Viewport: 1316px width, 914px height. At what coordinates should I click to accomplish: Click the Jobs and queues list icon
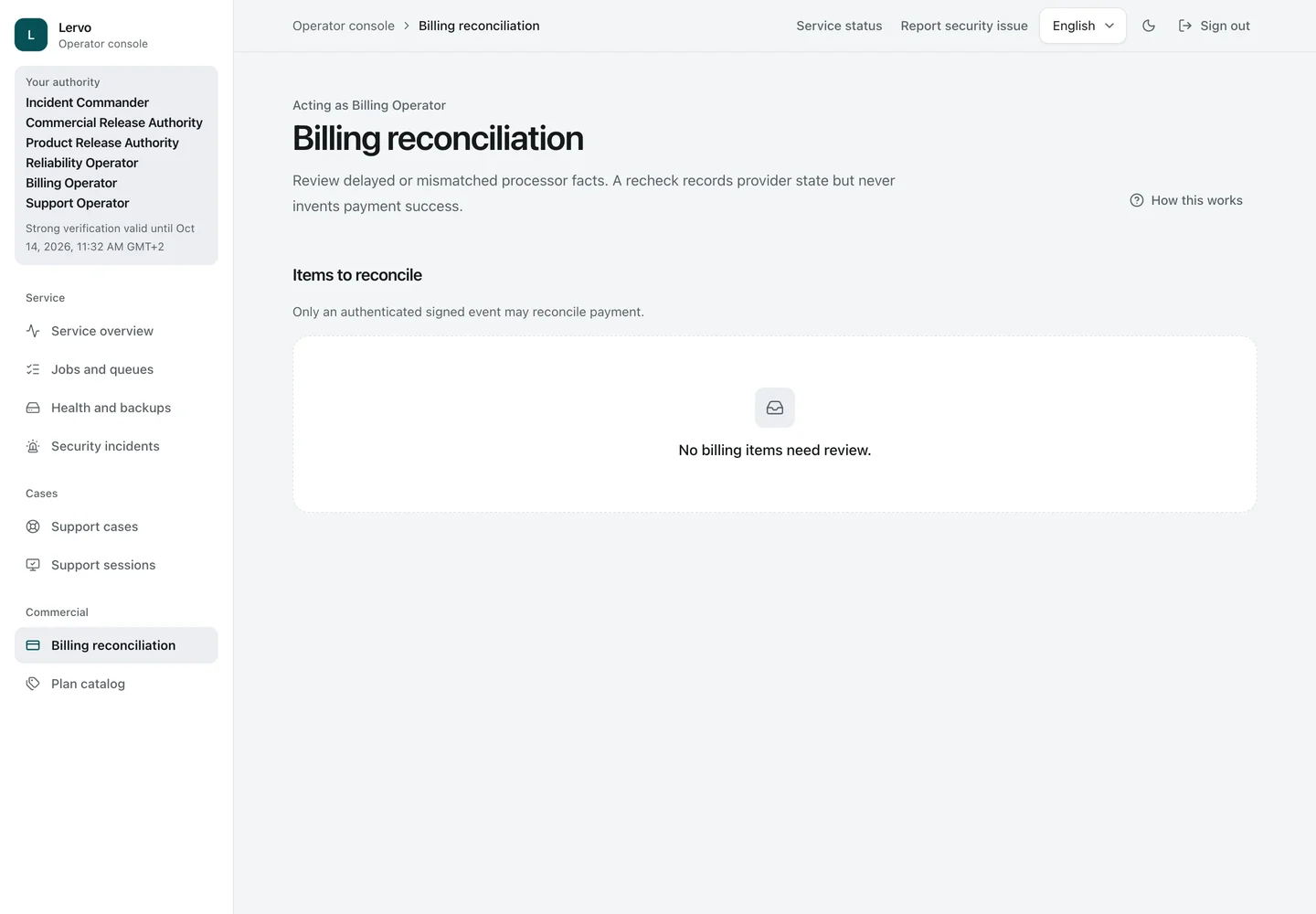[x=33, y=369]
